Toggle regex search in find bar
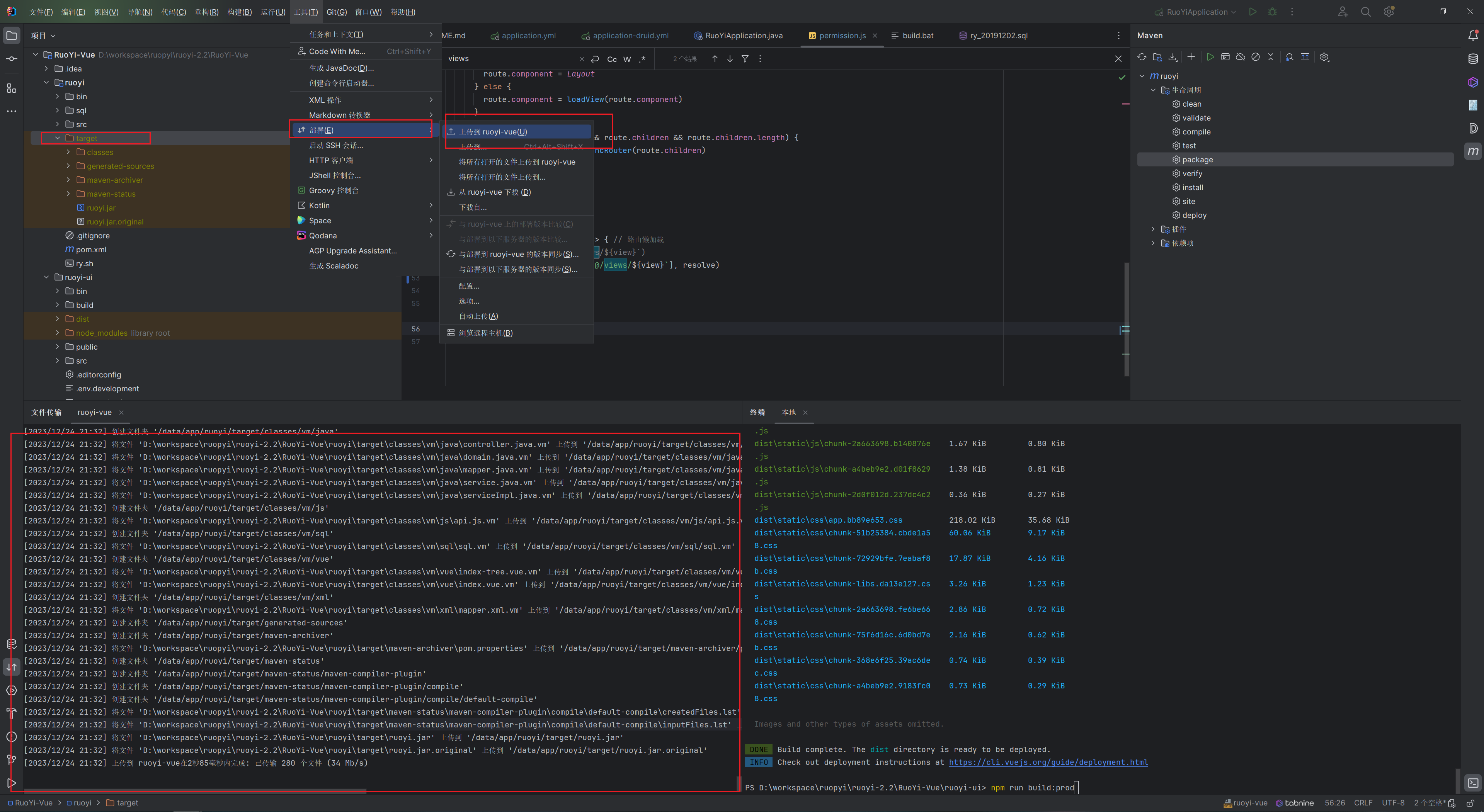The width and height of the screenshot is (1484, 812). click(642, 59)
